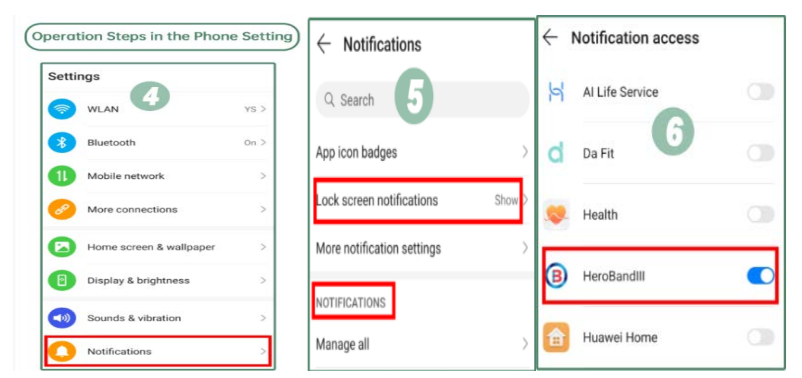Open the Notifications settings label
Image resolution: width=802 pixels, height=378 pixels.
[x=119, y=351]
